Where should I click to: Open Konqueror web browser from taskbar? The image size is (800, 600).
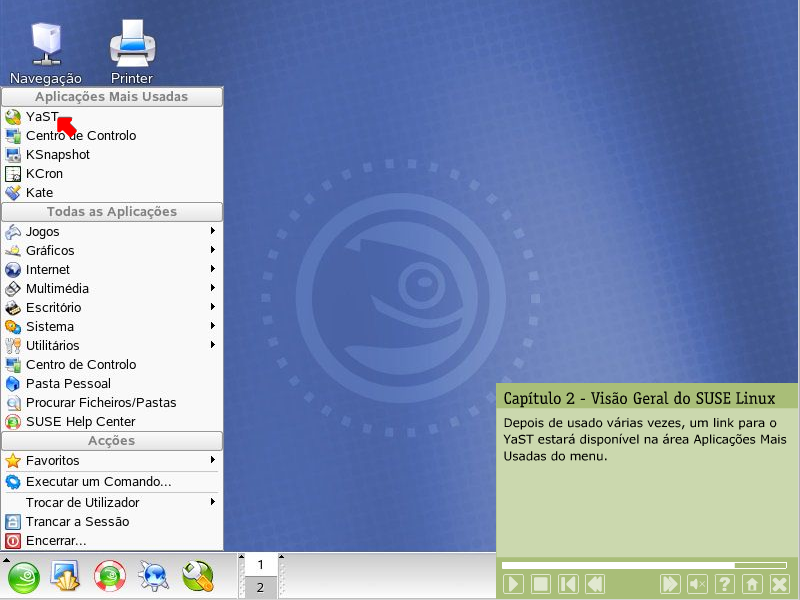(154, 576)
